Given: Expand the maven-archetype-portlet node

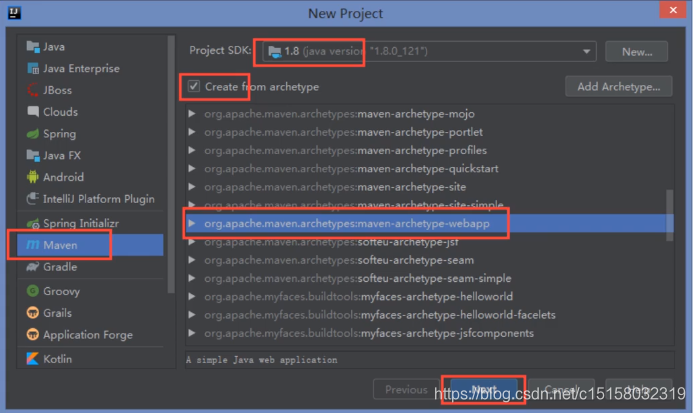Looking at the screenshot, I should click(x=192, y=132).
